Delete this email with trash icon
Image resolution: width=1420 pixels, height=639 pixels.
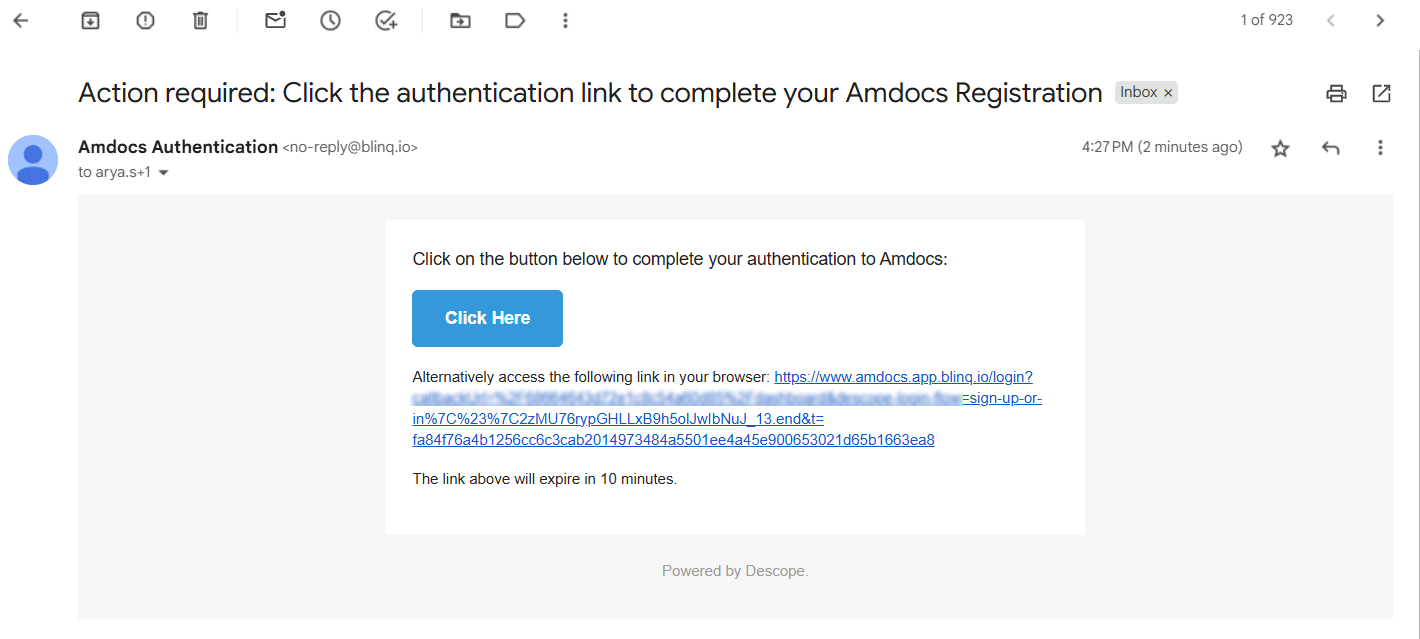click(x=201, y=20)
